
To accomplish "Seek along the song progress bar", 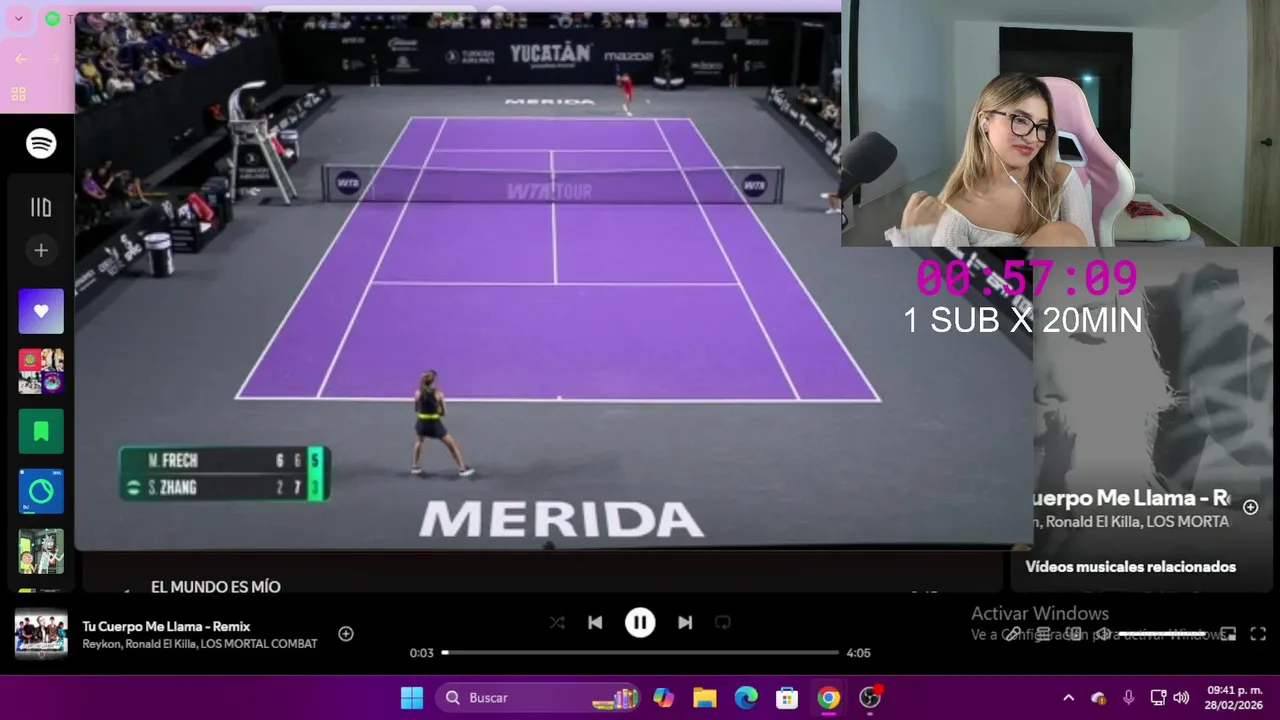I will [x=640, y=653].
